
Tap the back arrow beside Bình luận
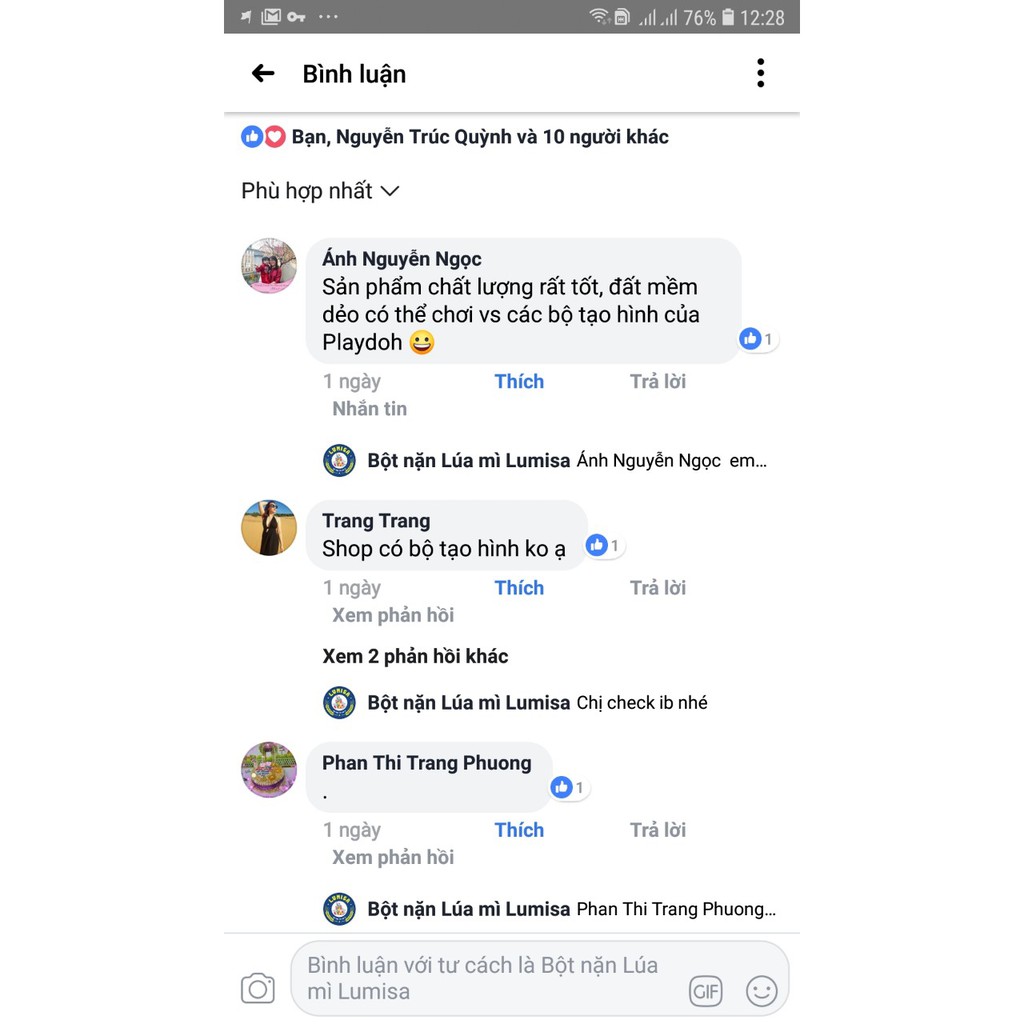(x=263, y=73)
